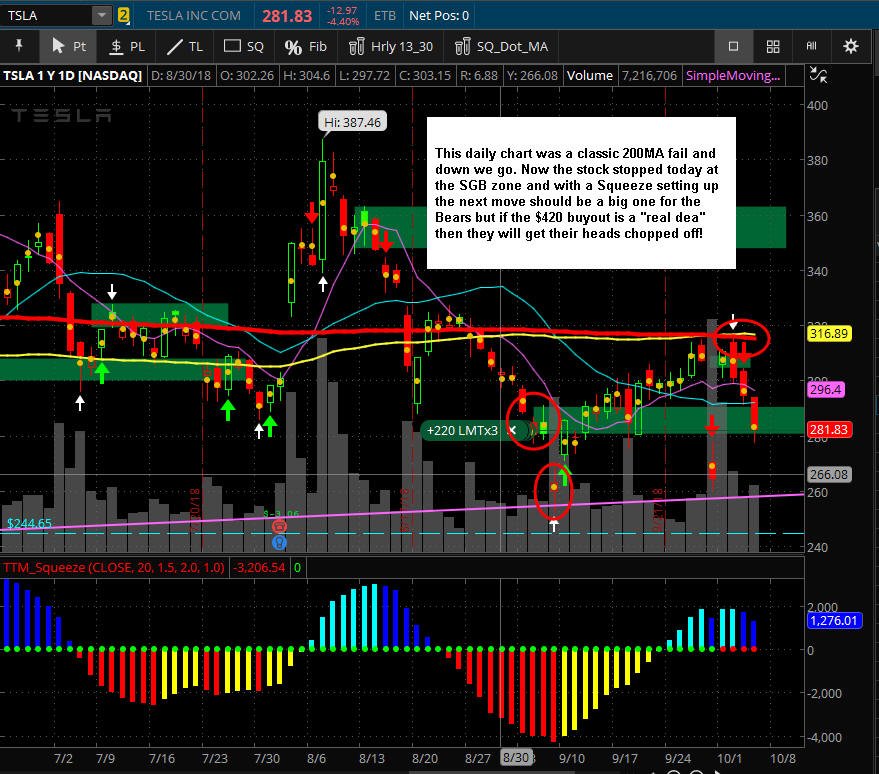Switch to grid chart layout
The width and height of the screenshot is (879, 774).
773,46
